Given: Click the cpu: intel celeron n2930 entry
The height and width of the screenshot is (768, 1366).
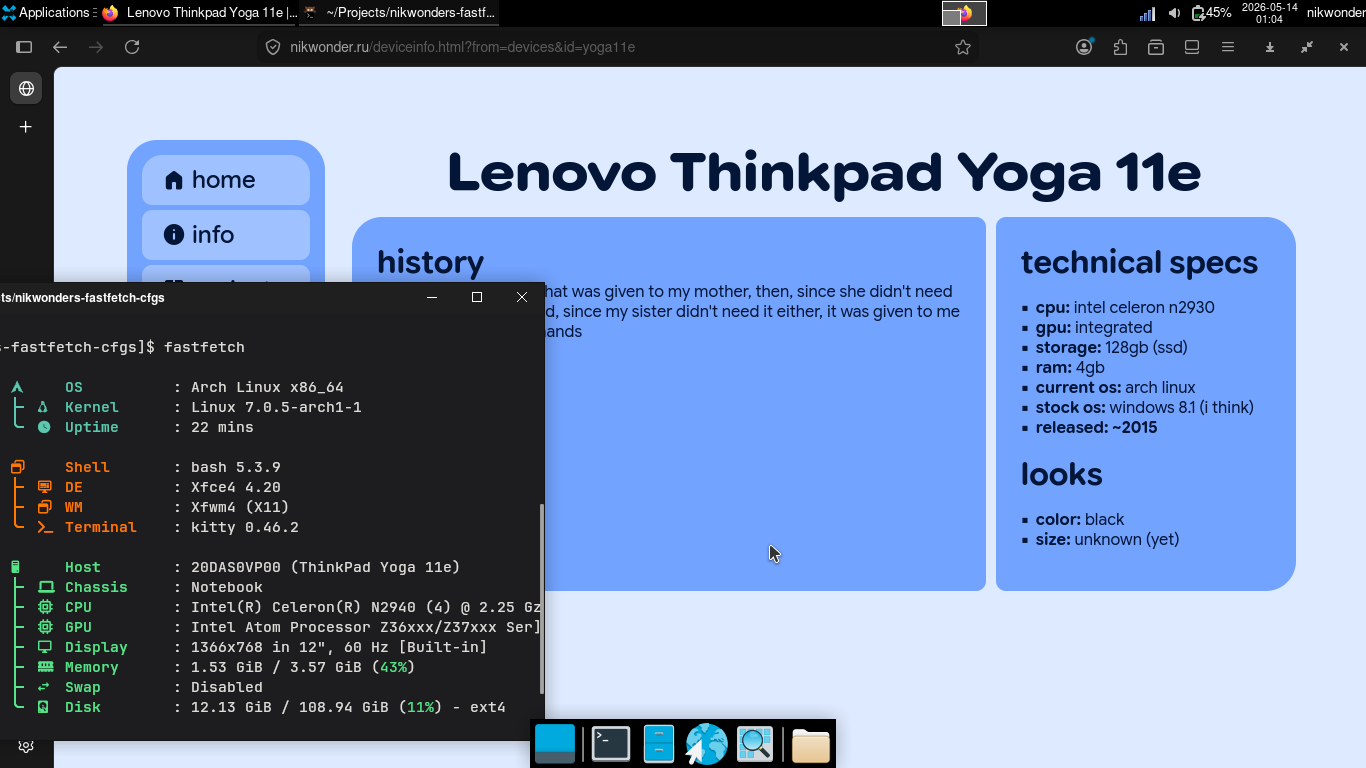Looking at the screenshot, I should [x=1125, y=308].
